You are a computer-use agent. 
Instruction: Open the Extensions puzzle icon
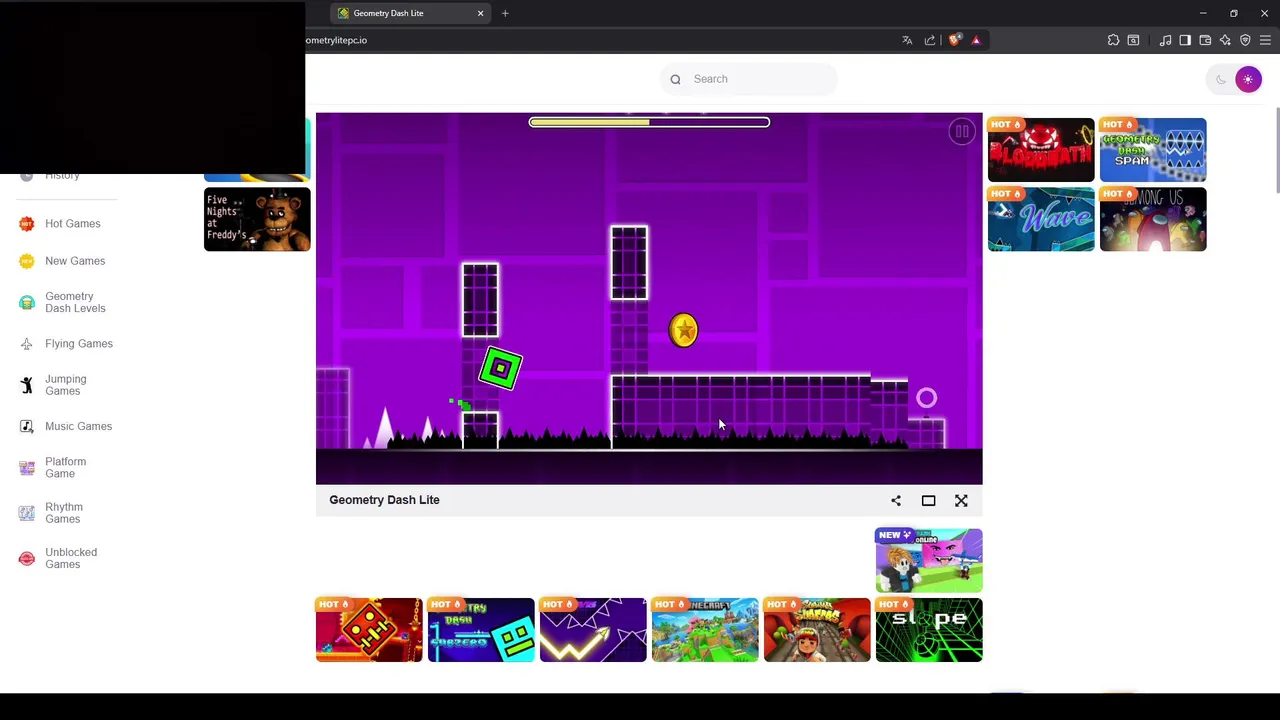[x=1113, y=40]
